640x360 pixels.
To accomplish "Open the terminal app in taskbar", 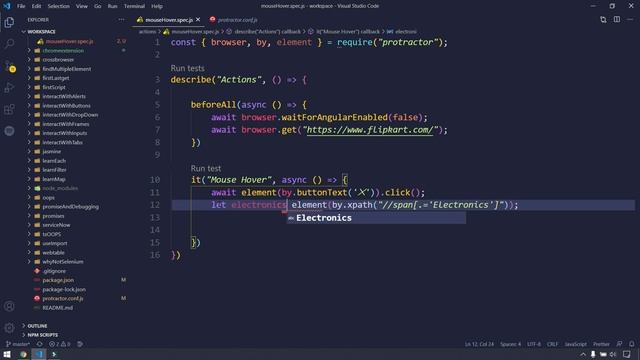I will (x=54, y=354).
